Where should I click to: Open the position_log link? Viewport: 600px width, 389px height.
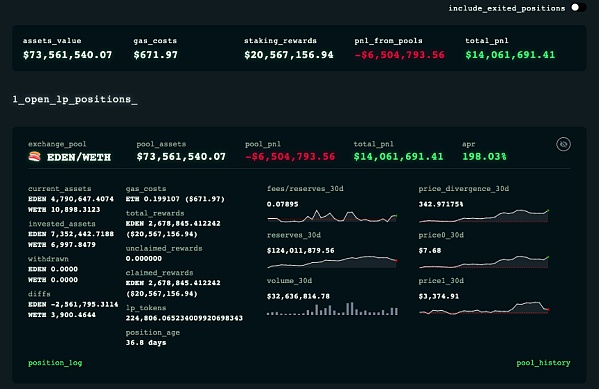(55, 363)
